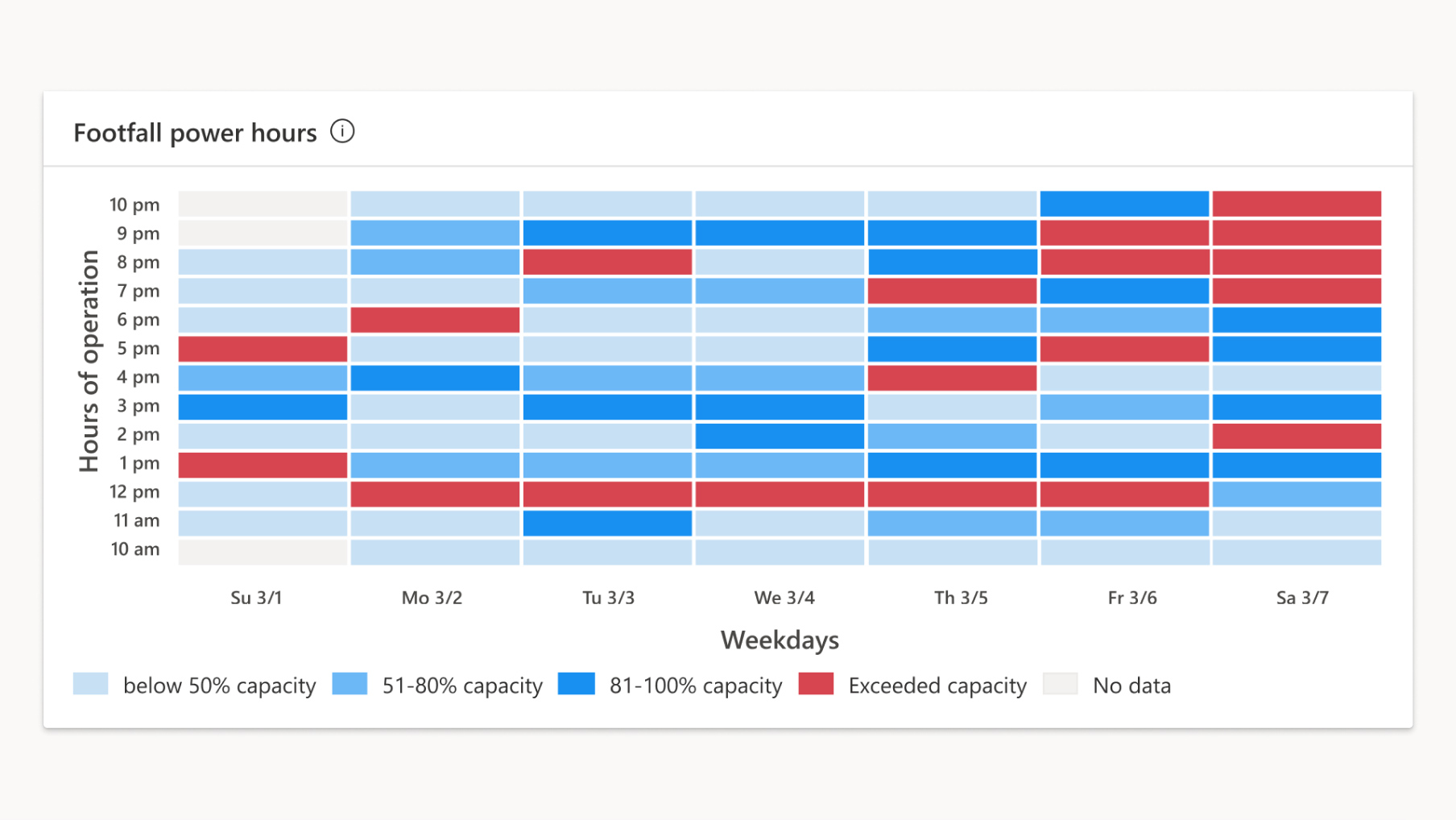
Task: Click the 81-100% capacity legend swatch
Action: click(x=577, y=684)
